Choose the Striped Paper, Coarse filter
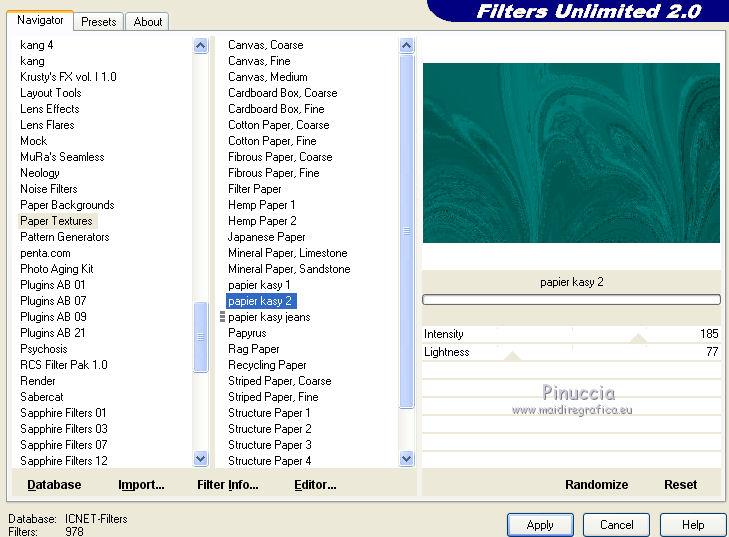 (280, 381)
